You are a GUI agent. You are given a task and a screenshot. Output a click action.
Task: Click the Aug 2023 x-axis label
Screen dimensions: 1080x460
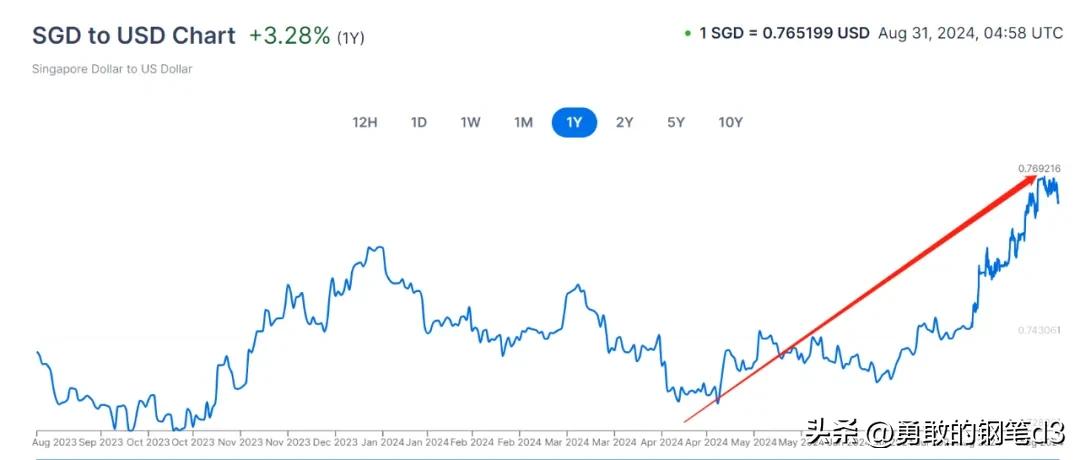pos(54,440)
